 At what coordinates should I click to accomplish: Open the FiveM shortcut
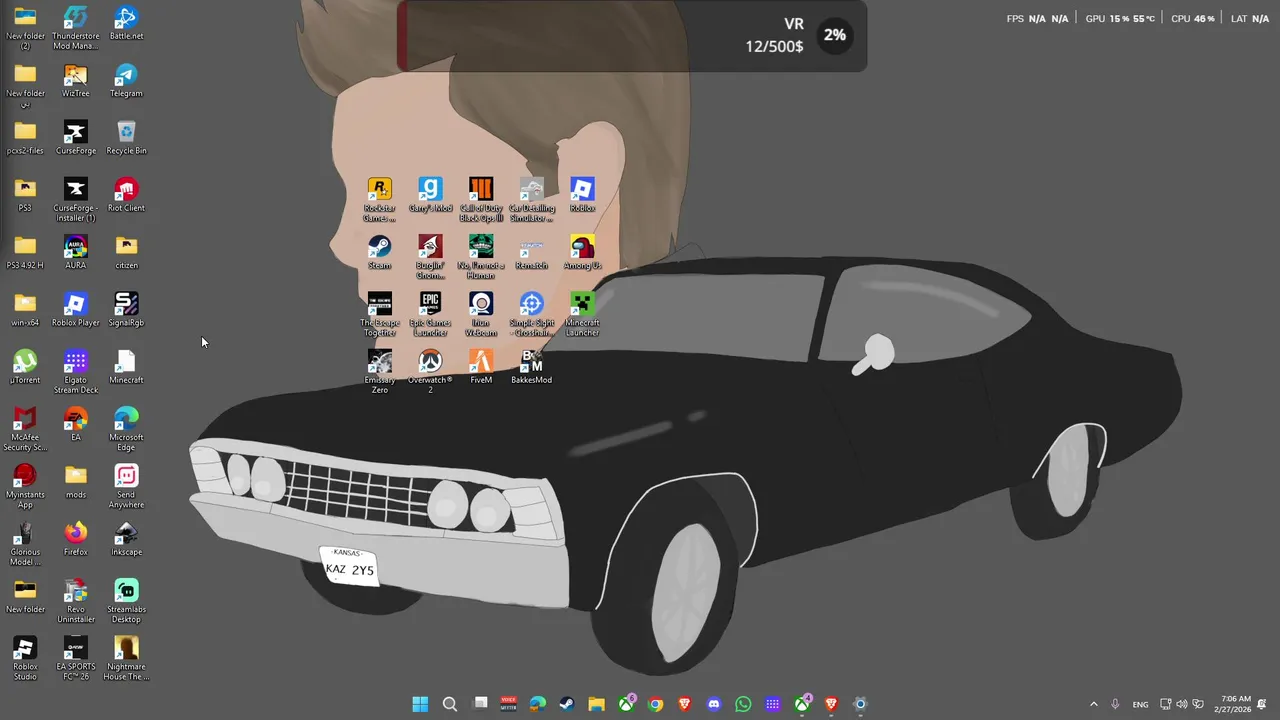coord(481,367)
